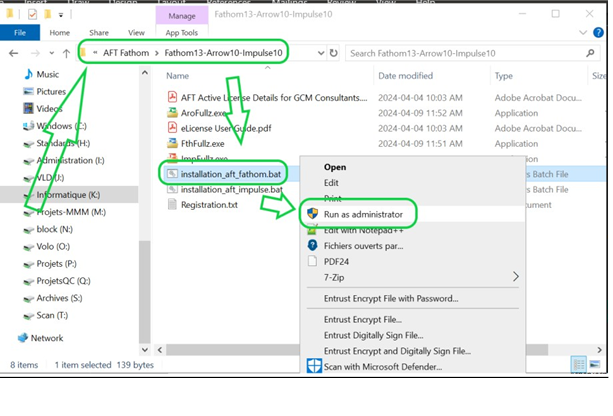Choose Open from the context menu
Screen dimensions: 613x416
pyautogui.click(x=335, y=167)
